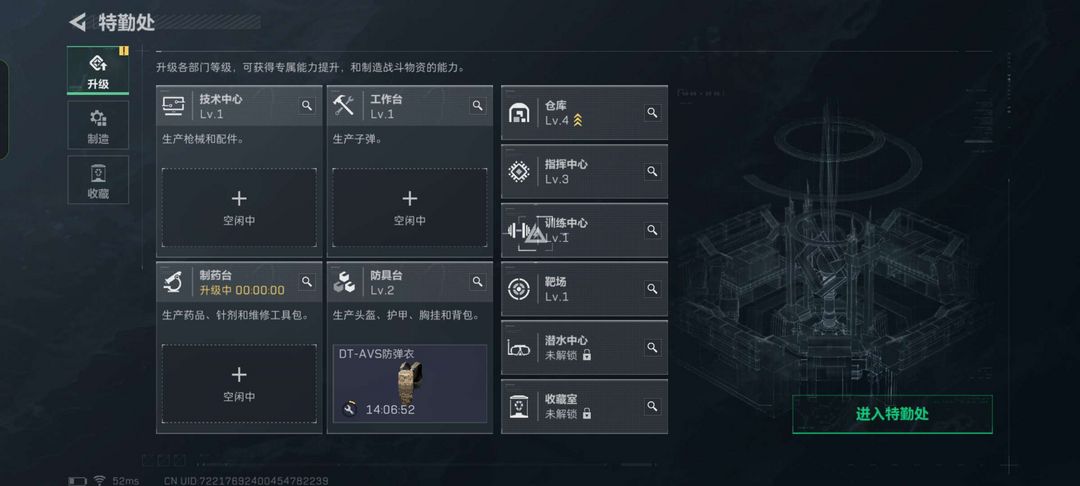This screenshot has height=486, width=1080.
Task: Inspect 指挥中心 via its magnifier icon
Action: tap(652, 171)
